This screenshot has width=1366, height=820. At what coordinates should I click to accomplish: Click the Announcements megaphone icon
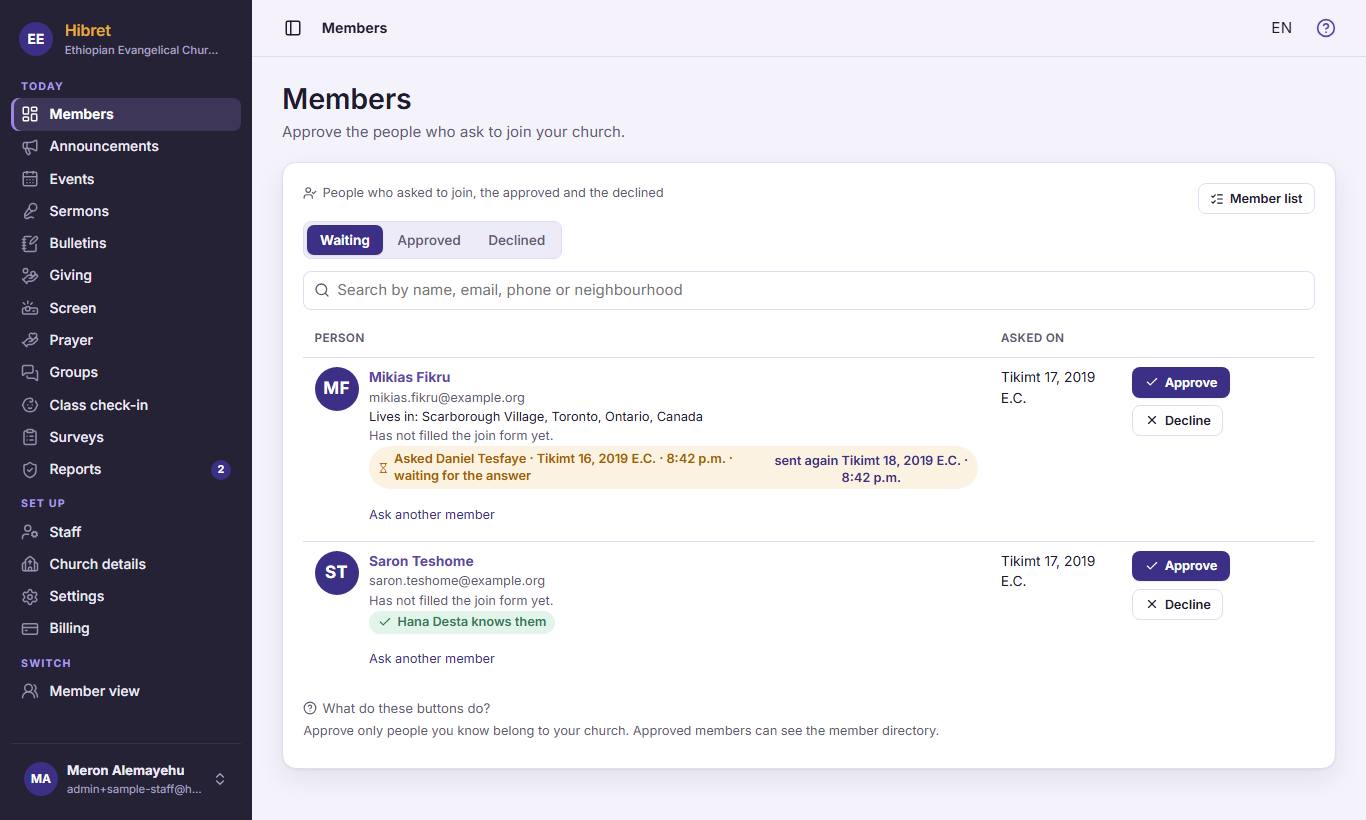click(x=30, y=146)
